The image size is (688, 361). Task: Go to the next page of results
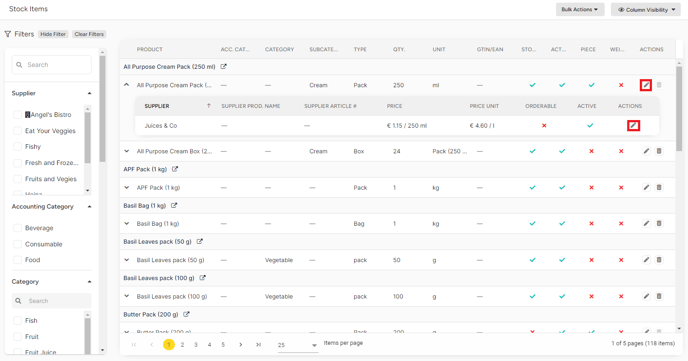point(240,345)
